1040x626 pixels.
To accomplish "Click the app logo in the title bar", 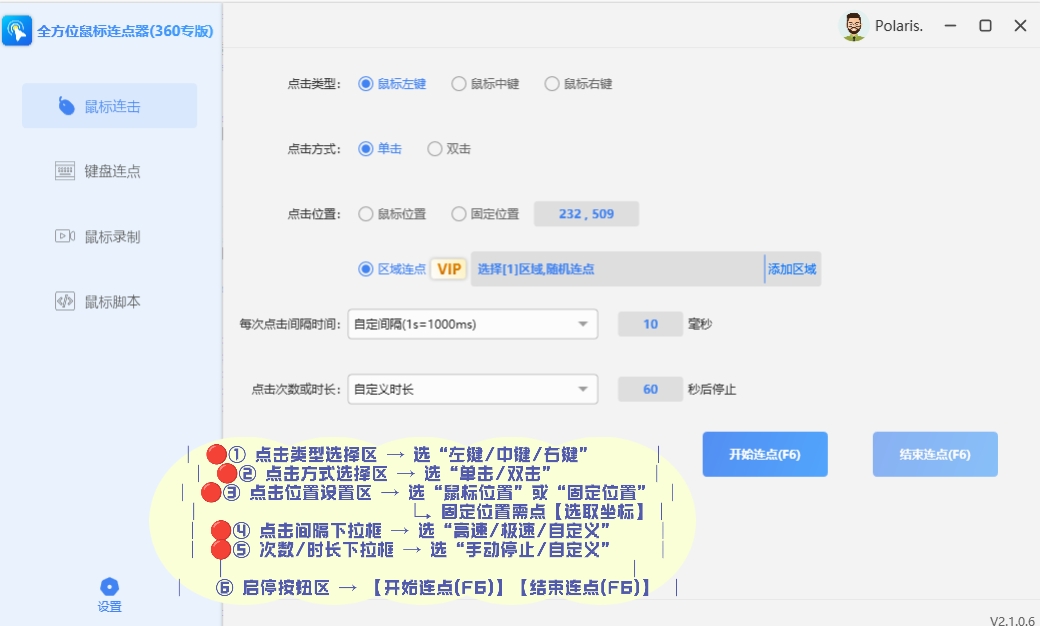I will (17, 27).
